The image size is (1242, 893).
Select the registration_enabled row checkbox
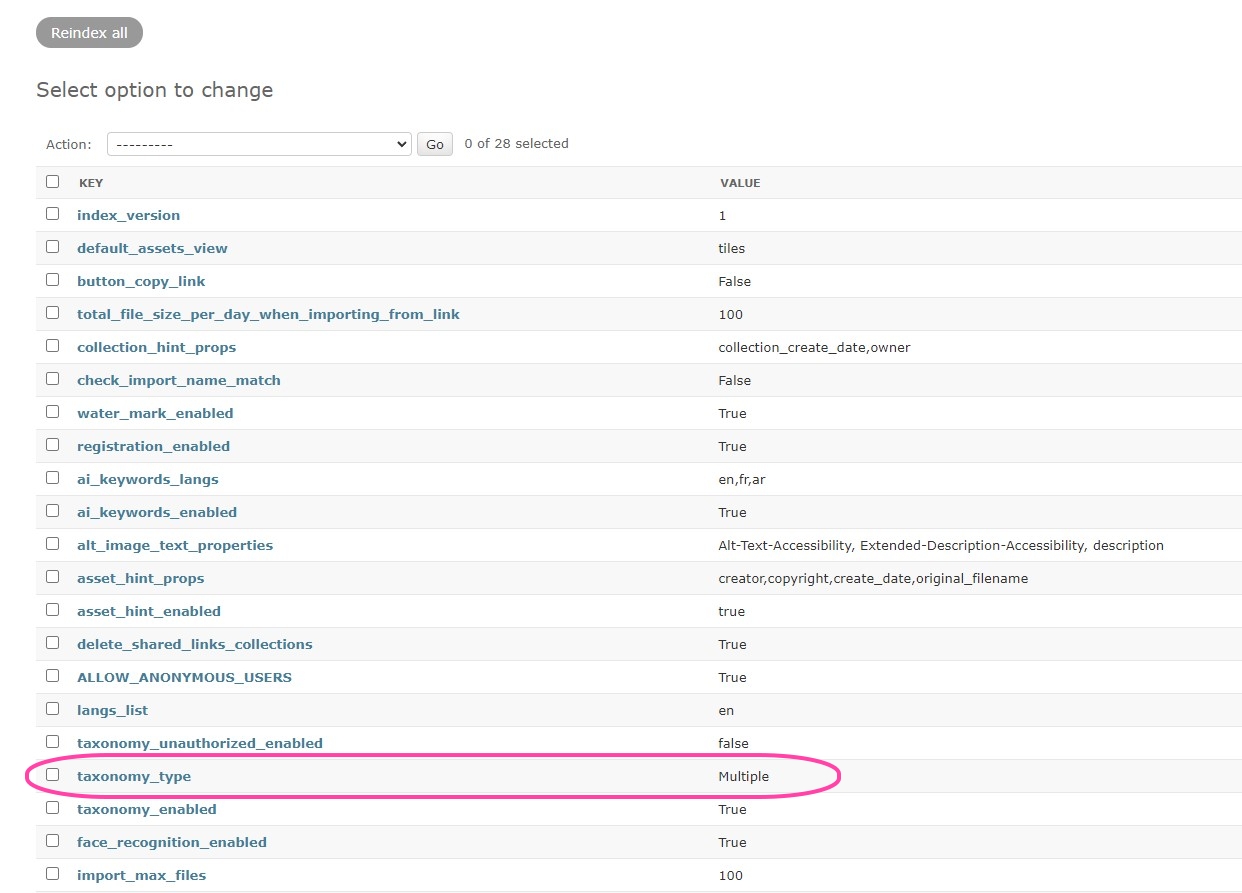click(x=52, y=445)
